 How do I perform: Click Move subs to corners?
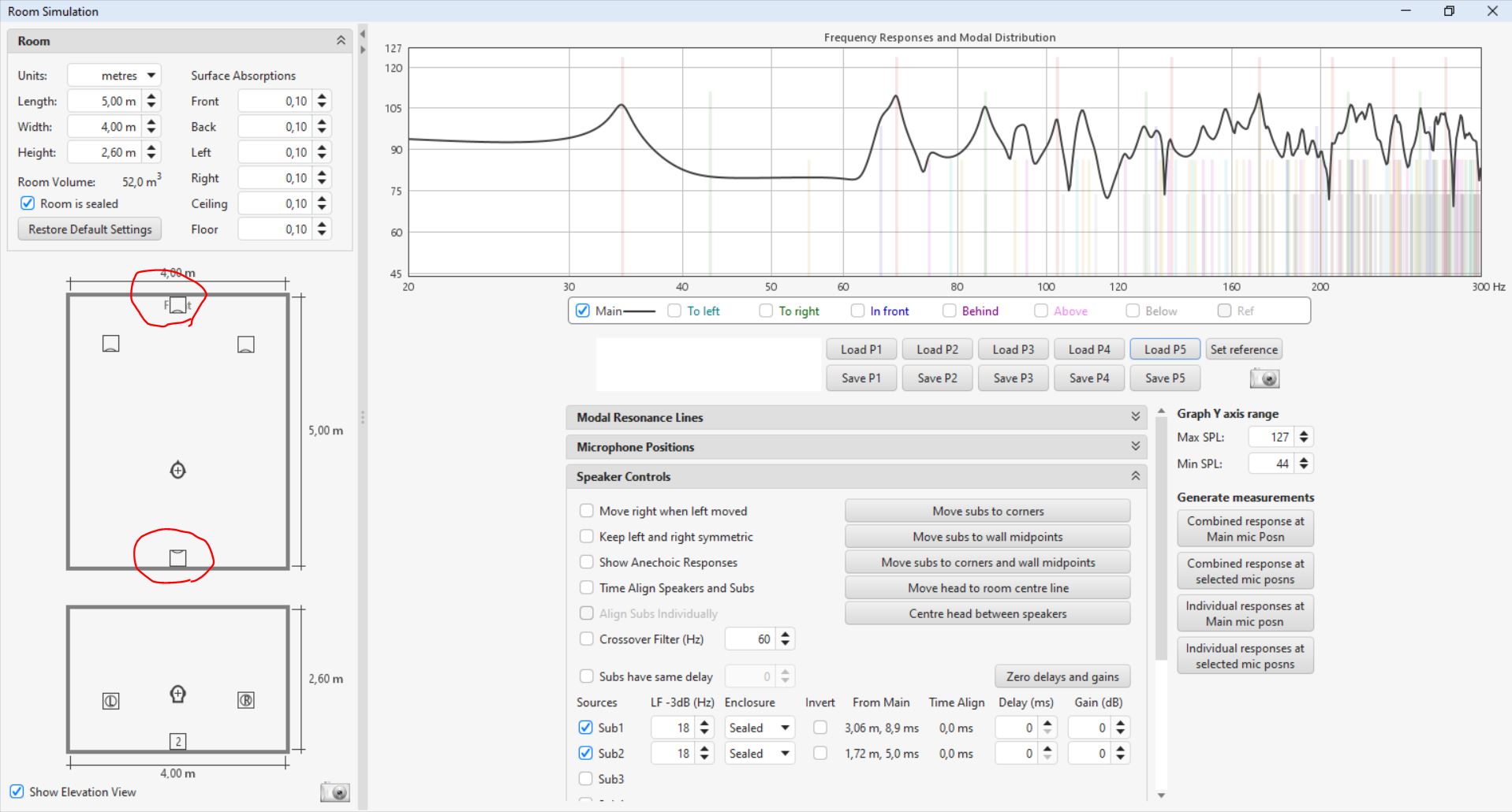click(x=987, y=511)
